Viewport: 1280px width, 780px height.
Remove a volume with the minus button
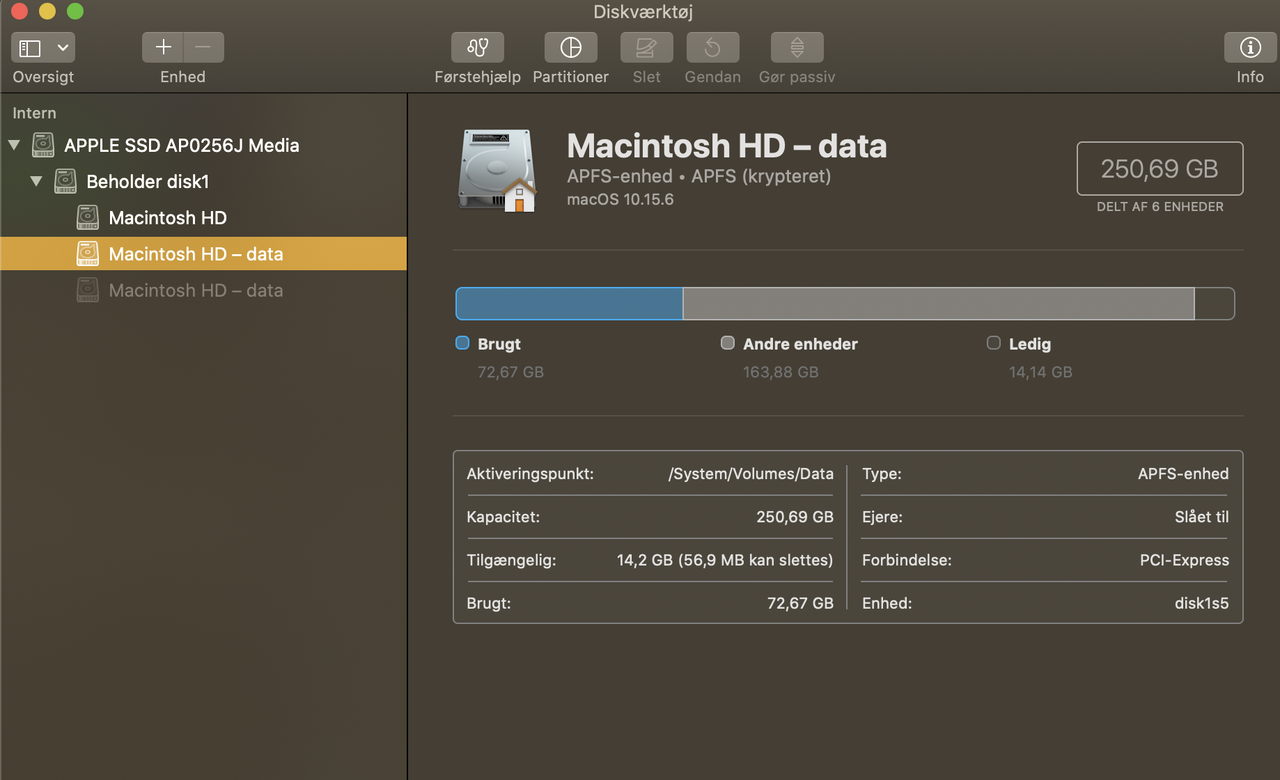pyautogui.click(x=203, y=47)
